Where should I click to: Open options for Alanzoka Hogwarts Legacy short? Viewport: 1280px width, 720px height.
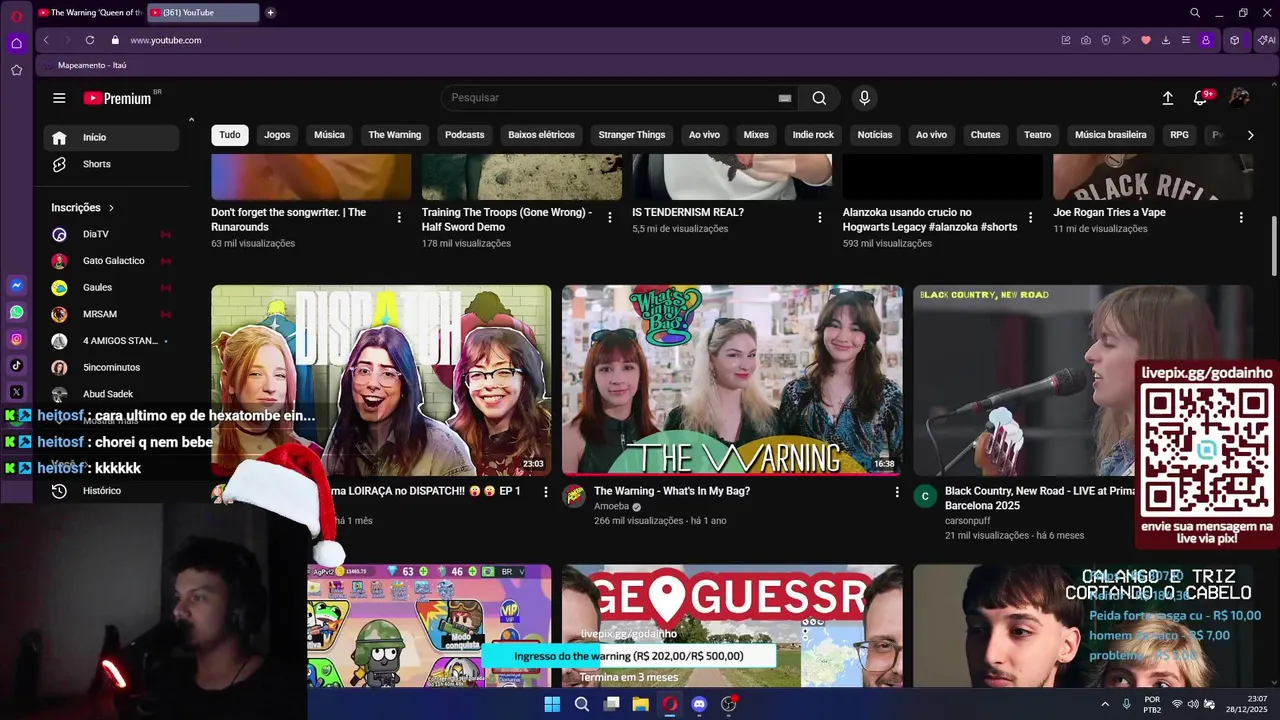[1031, 217]
